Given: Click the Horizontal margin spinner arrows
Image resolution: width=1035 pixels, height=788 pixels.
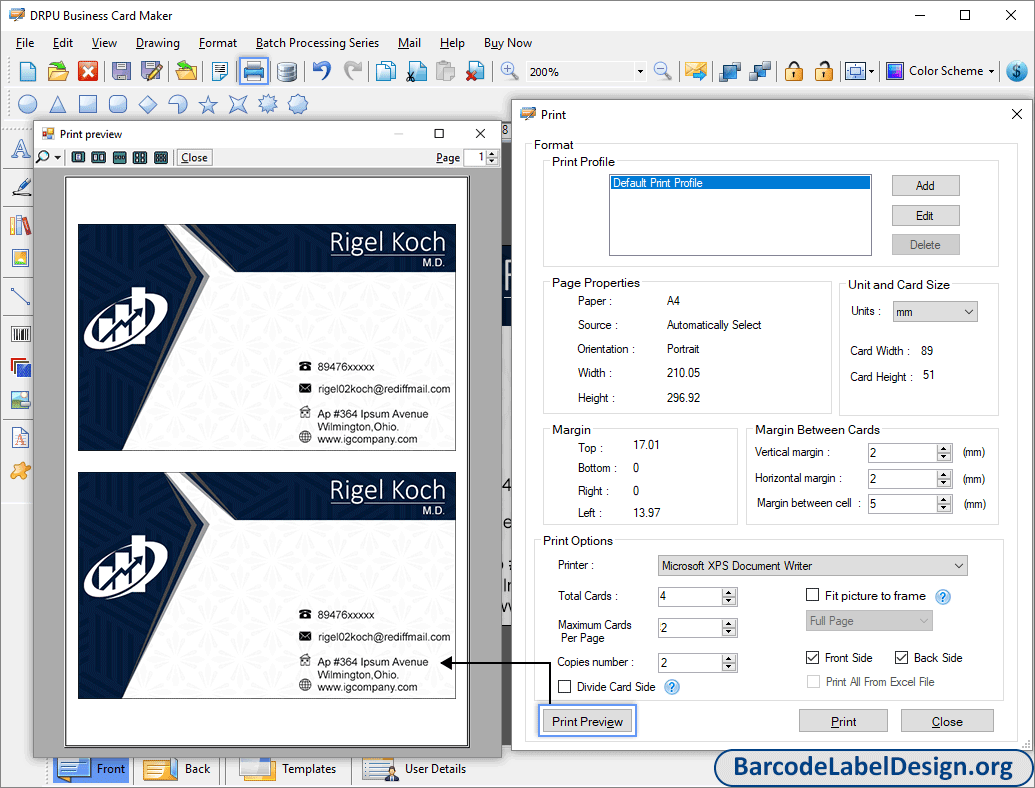Looking at the screenshot, I should pyautogui.click(x=944, y=478).
